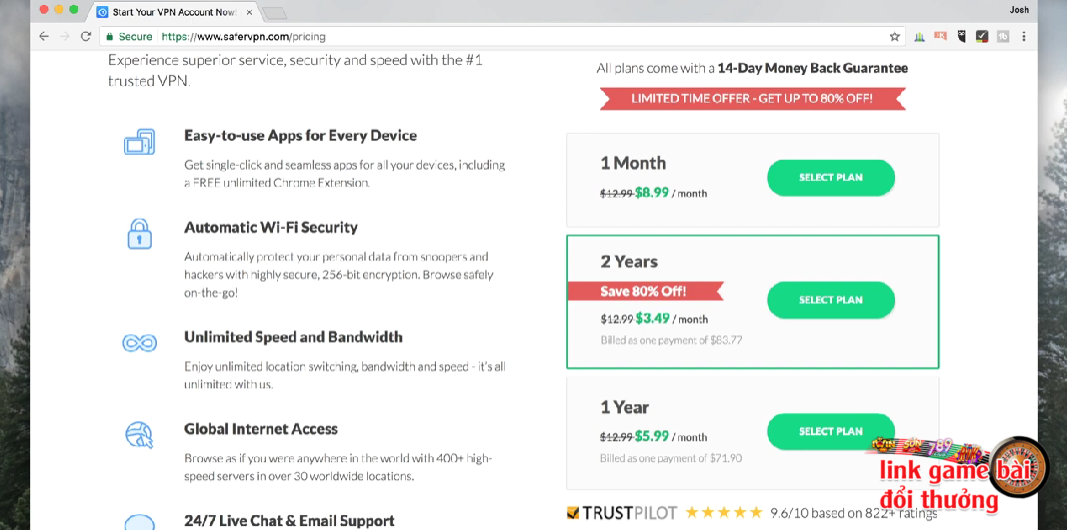The height and width of the screenshot is (530, 1067).
Task: Click the infinity icon for Unlimited Speed
Action: coord(139,343)
